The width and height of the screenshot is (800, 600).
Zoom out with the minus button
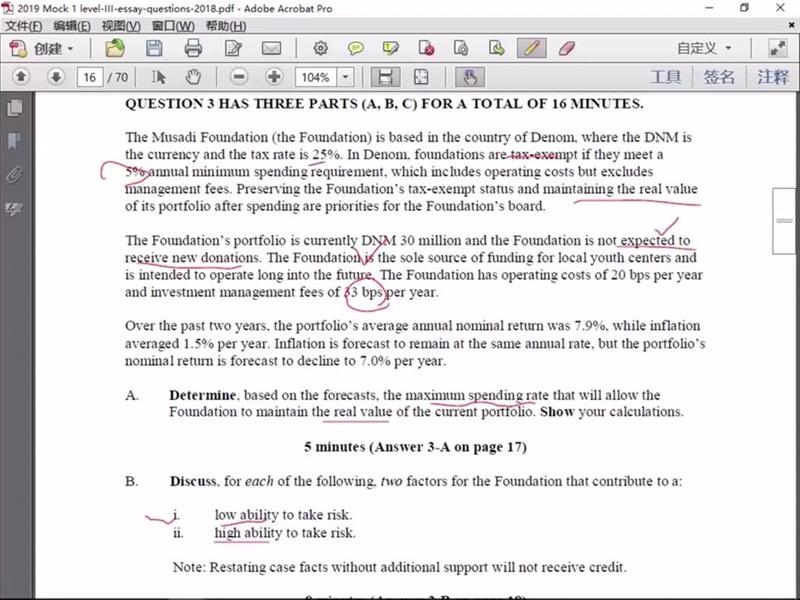pyautogui.click(x=239, y=77)
